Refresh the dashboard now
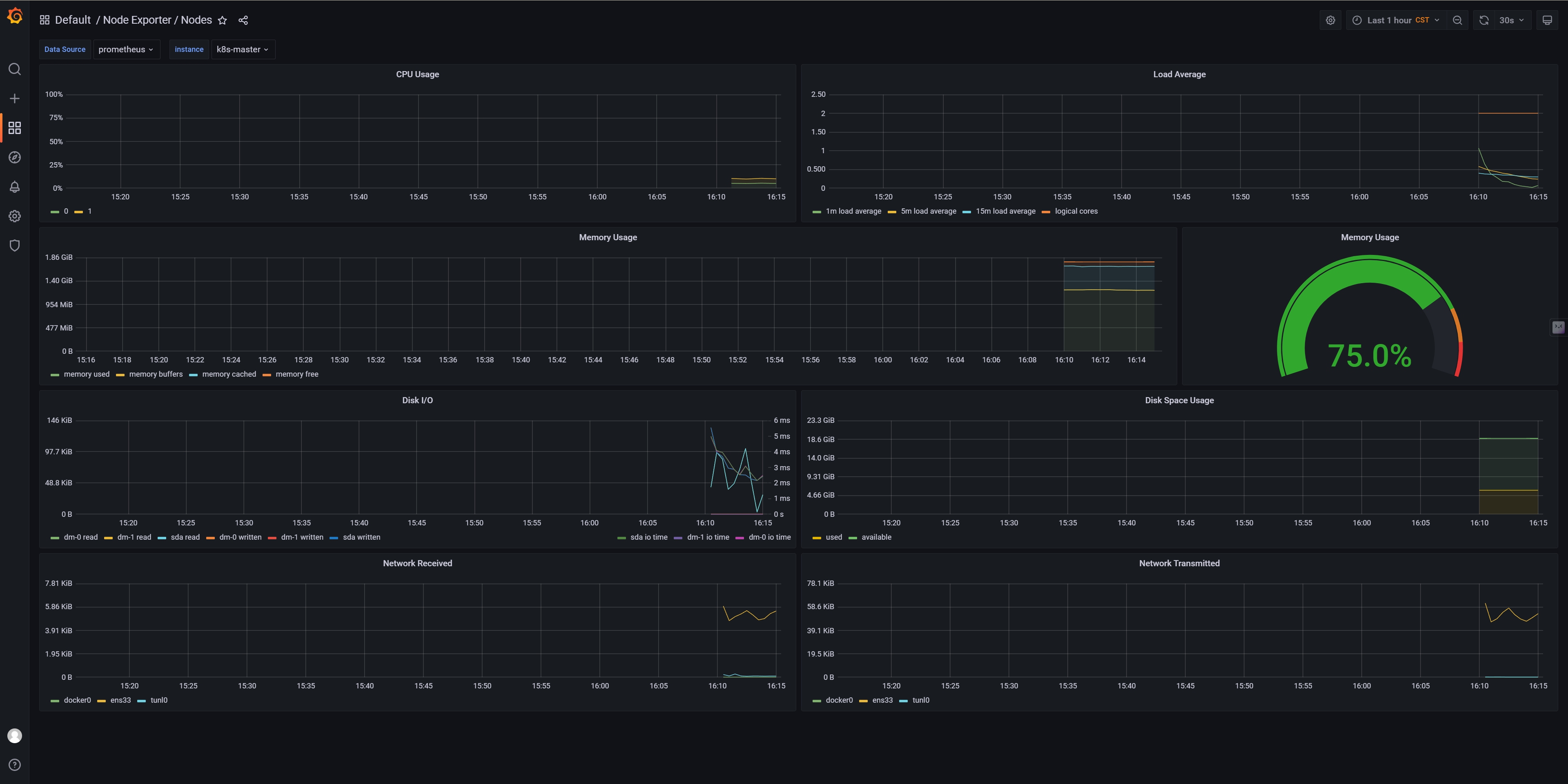The width and height of the screenshot is (1568, 784). (x=1483, y=20)
